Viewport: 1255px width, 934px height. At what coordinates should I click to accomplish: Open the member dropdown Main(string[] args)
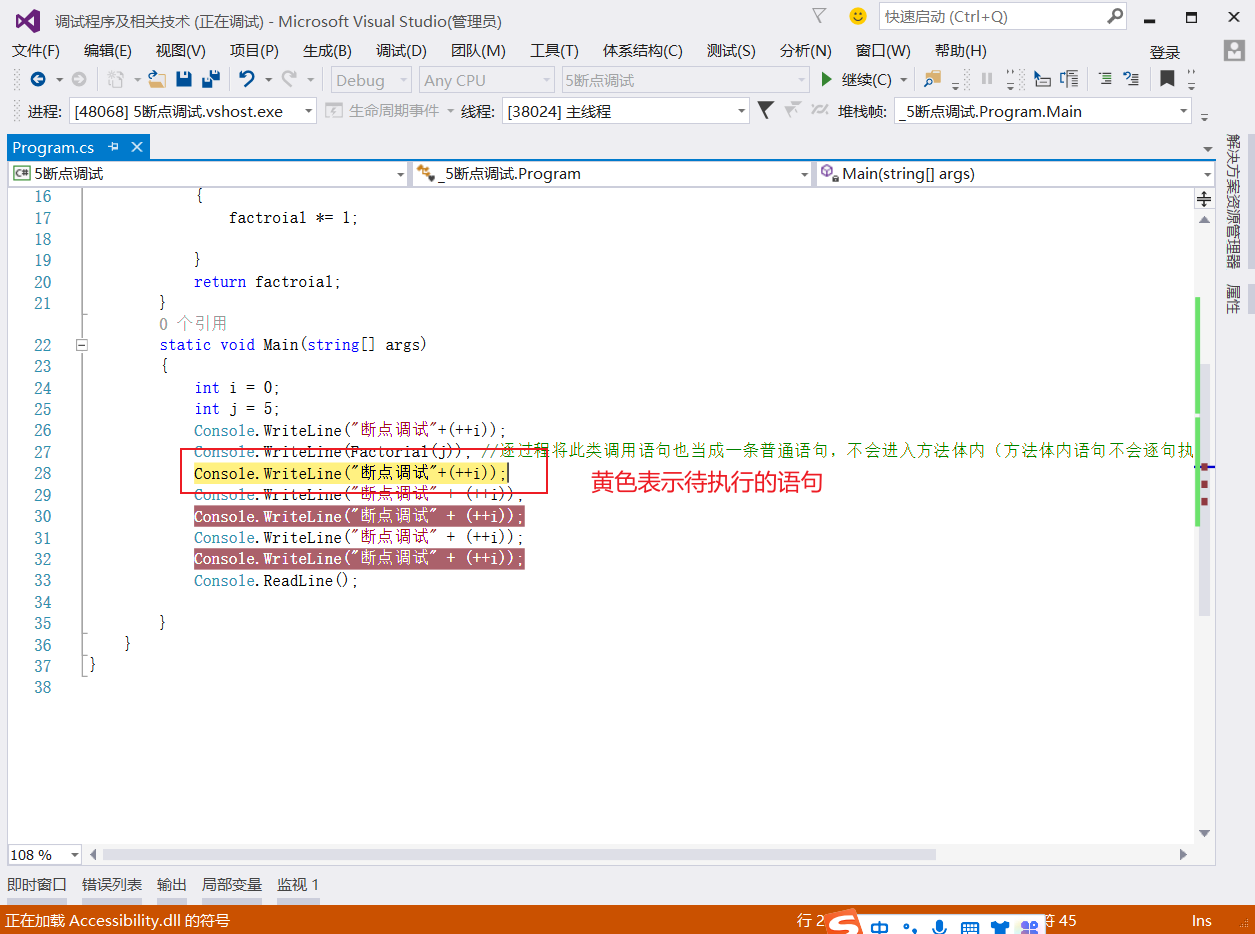(x=1015, y=174)
